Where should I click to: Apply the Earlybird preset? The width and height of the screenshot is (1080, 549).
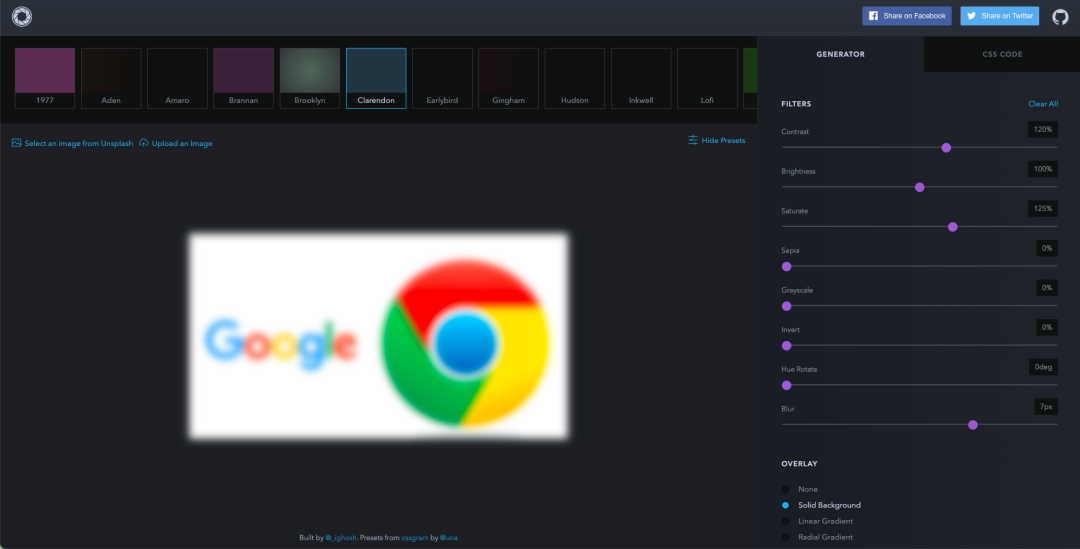coord(442,79)
